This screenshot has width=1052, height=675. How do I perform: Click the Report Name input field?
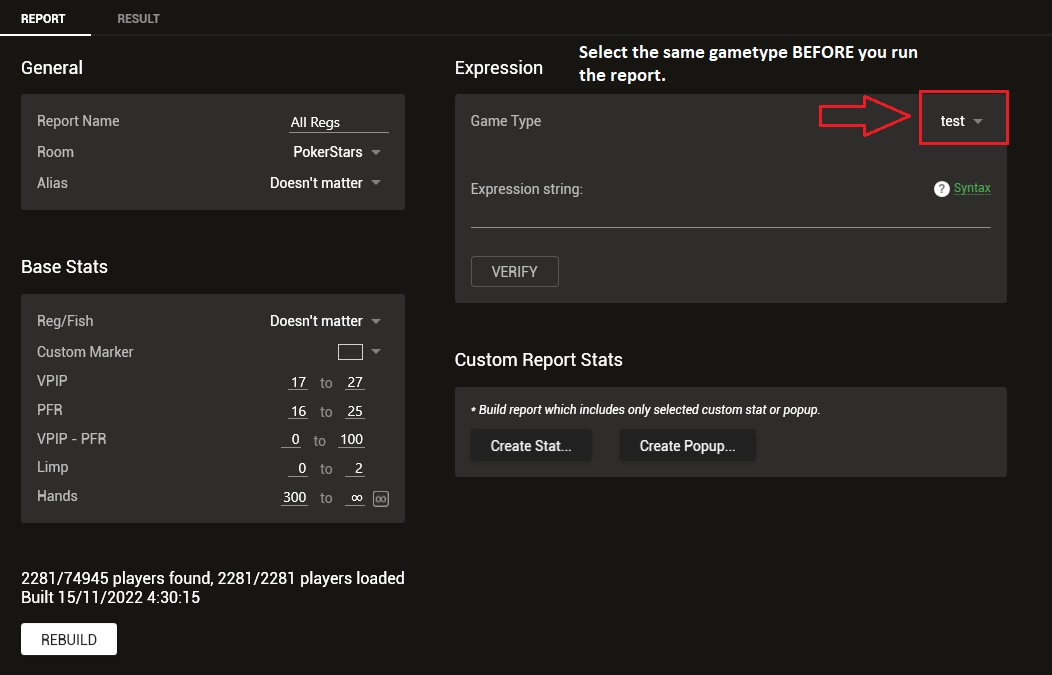click(338, 122)
